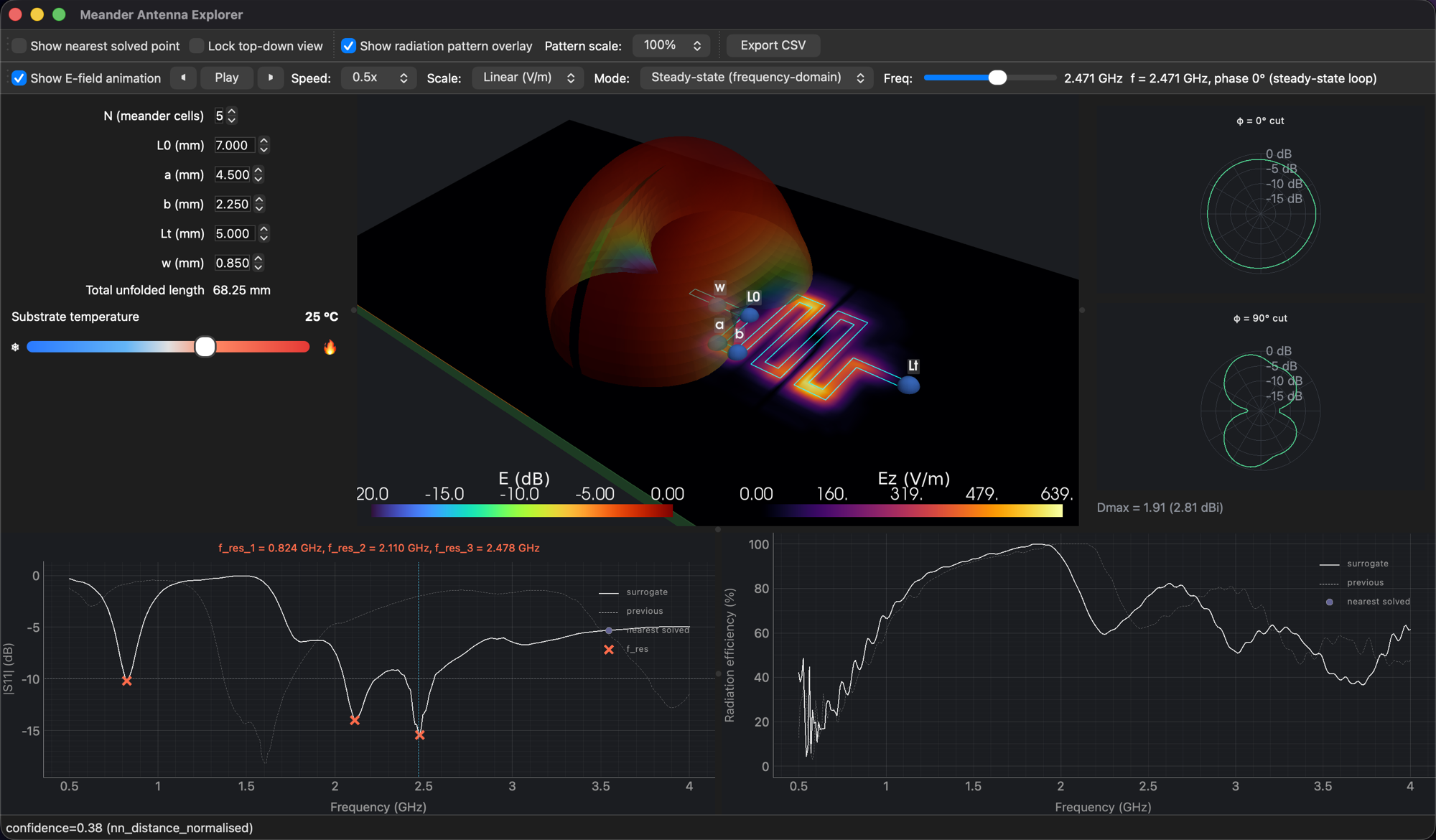Select the blue Lt handle in 3D view
The image size is (1436, 840).
coord(909,386)
